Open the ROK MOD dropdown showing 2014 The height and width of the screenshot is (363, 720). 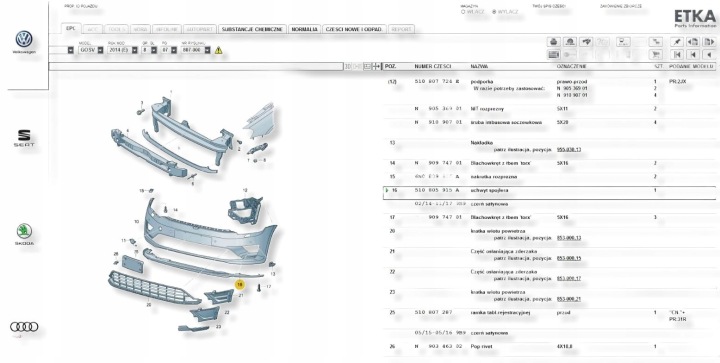[122, 50]
